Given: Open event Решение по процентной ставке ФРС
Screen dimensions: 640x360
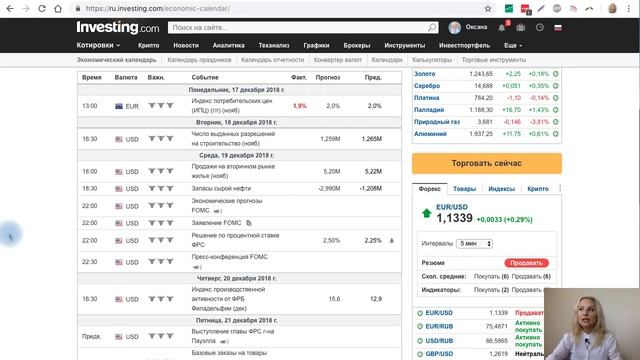Looking at the screenshot, I should (x=236, y=240).
